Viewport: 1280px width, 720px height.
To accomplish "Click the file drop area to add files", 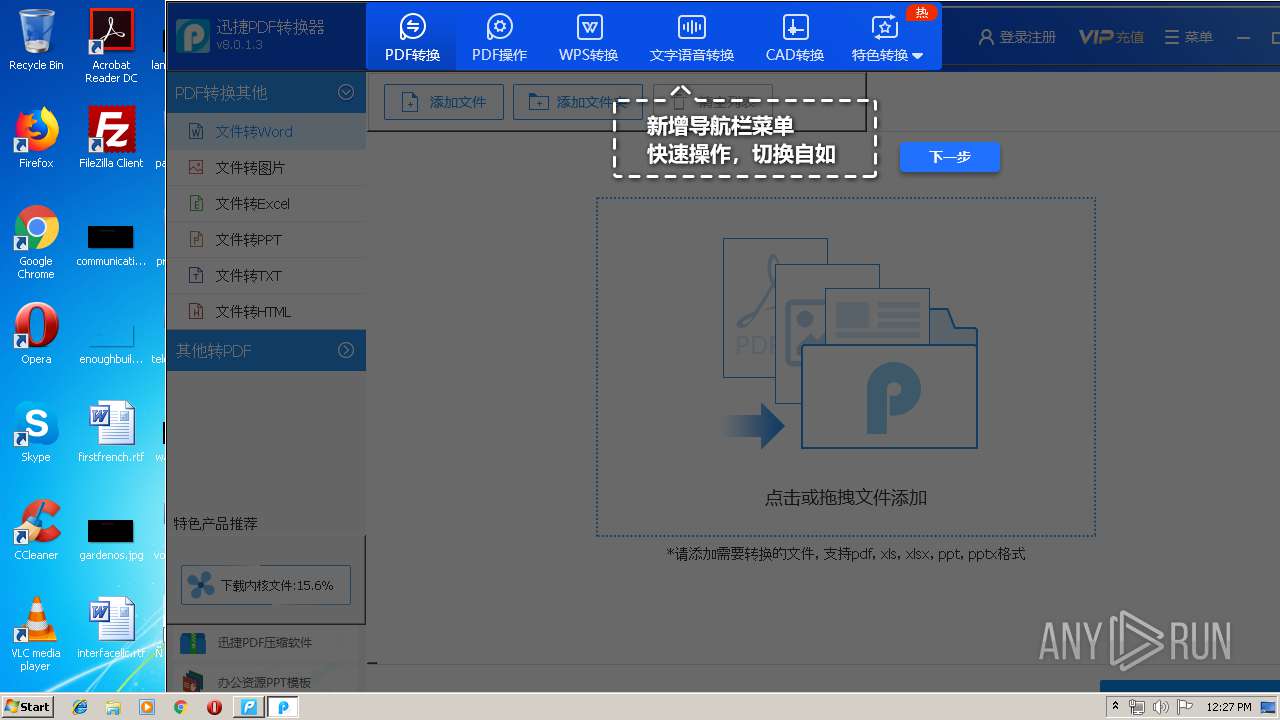I will pos(846,367).
